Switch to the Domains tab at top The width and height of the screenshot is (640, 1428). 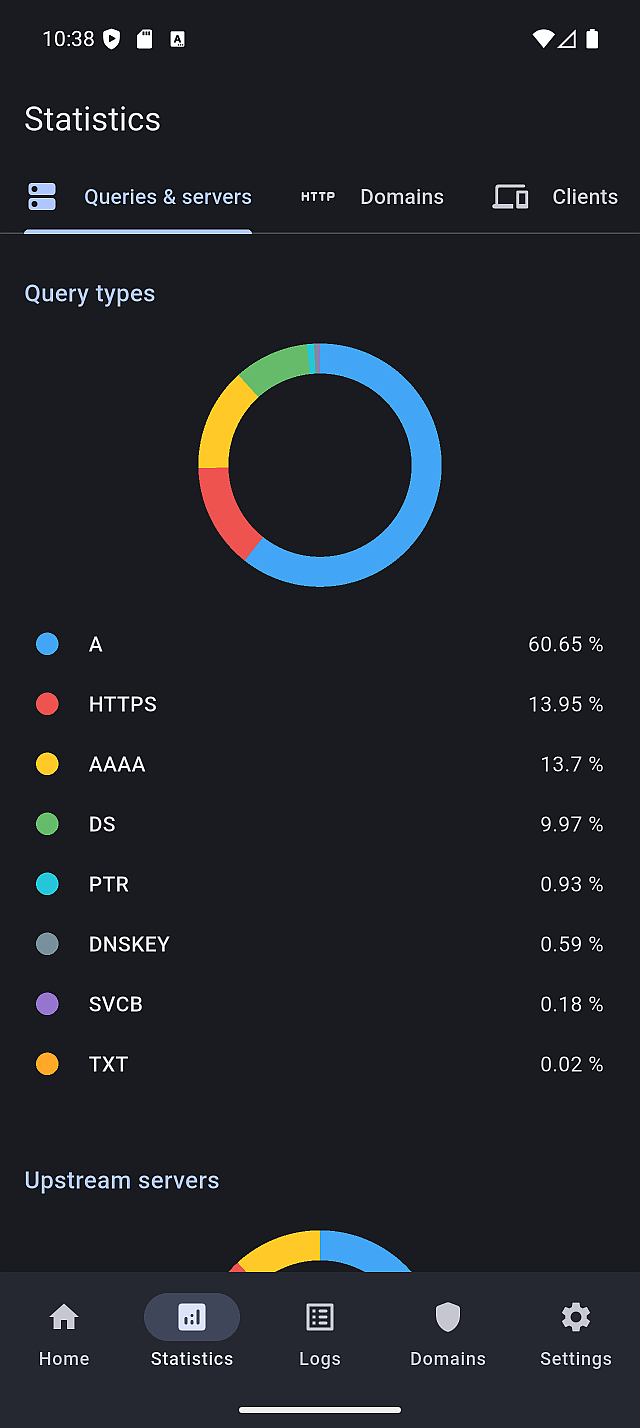[x=402, y=197]
